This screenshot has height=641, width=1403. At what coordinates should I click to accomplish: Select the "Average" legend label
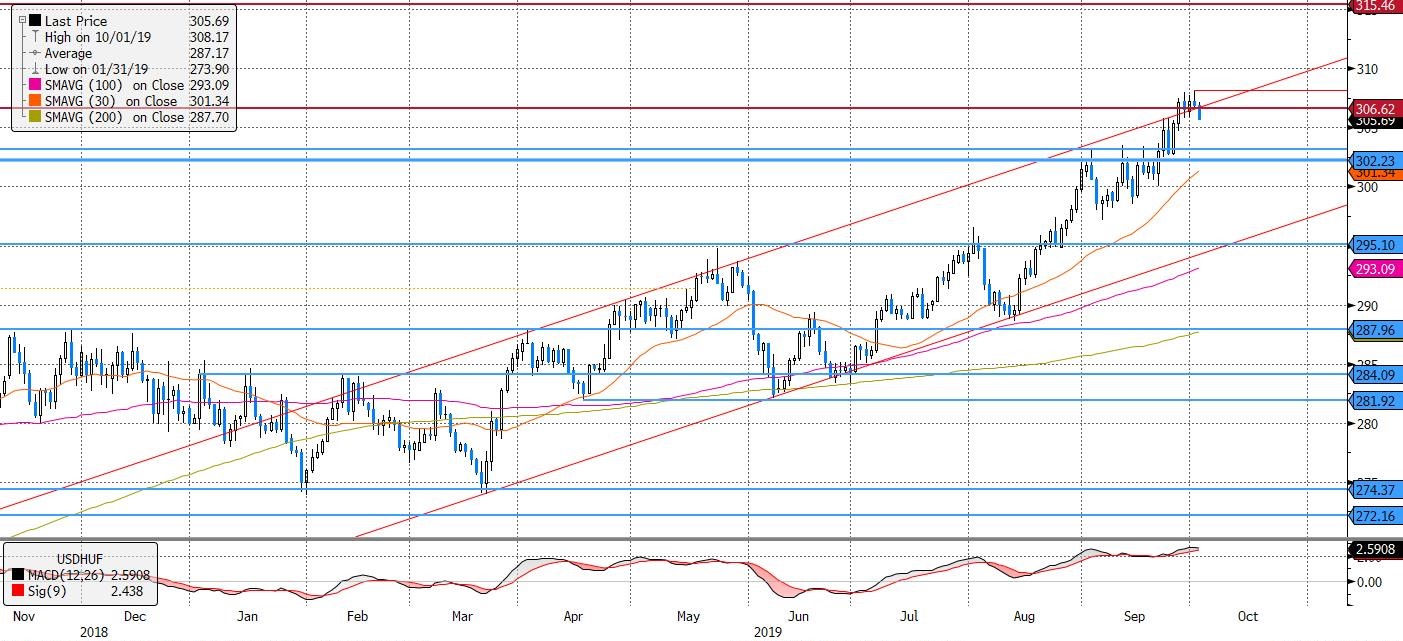pyautogui.click(x=68, y=53)
